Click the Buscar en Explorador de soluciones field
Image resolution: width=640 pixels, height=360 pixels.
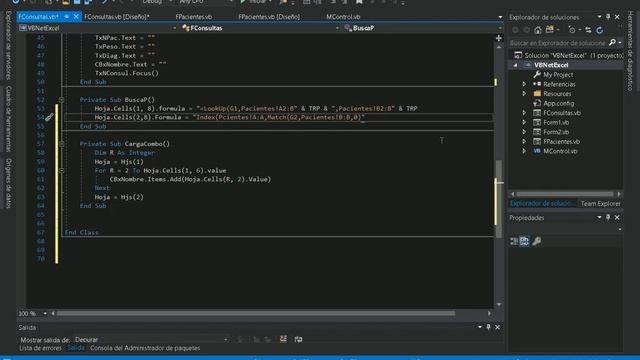click(558, 42)
